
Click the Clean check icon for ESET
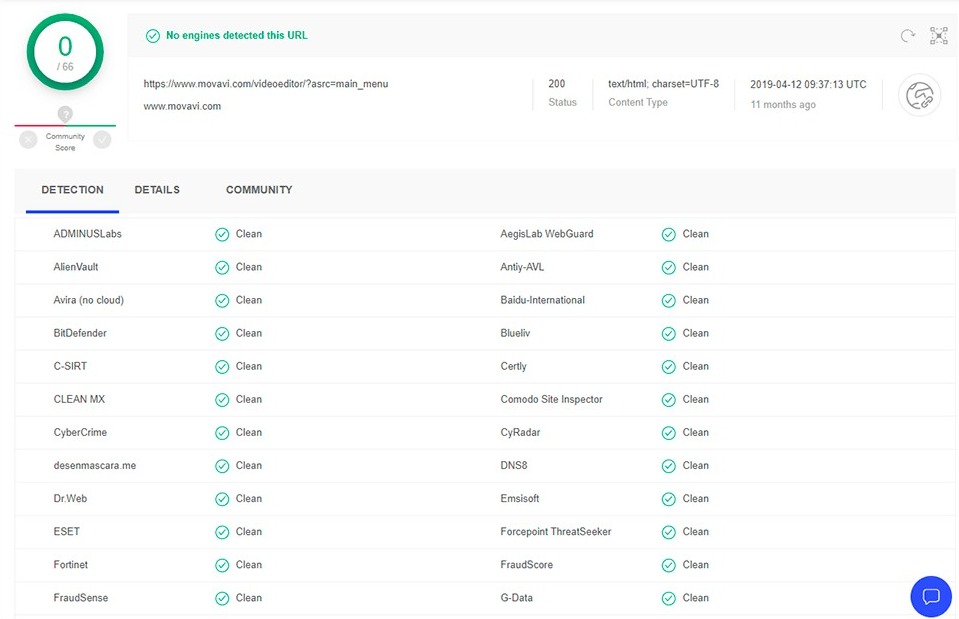[222, 531]
